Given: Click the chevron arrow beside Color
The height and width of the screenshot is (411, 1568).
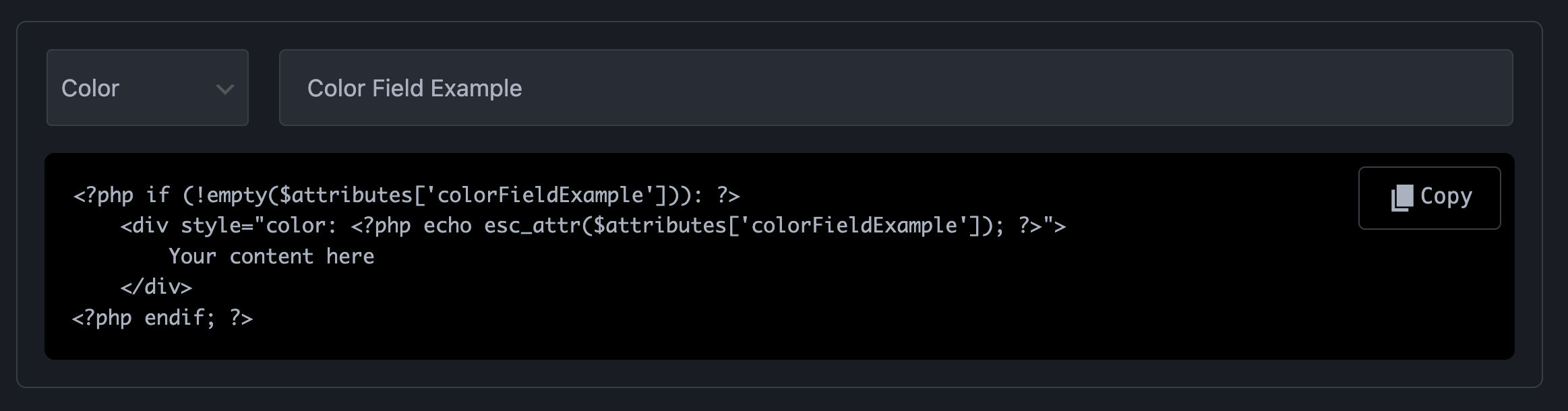Looking at the screenshot, I should 224,89.
